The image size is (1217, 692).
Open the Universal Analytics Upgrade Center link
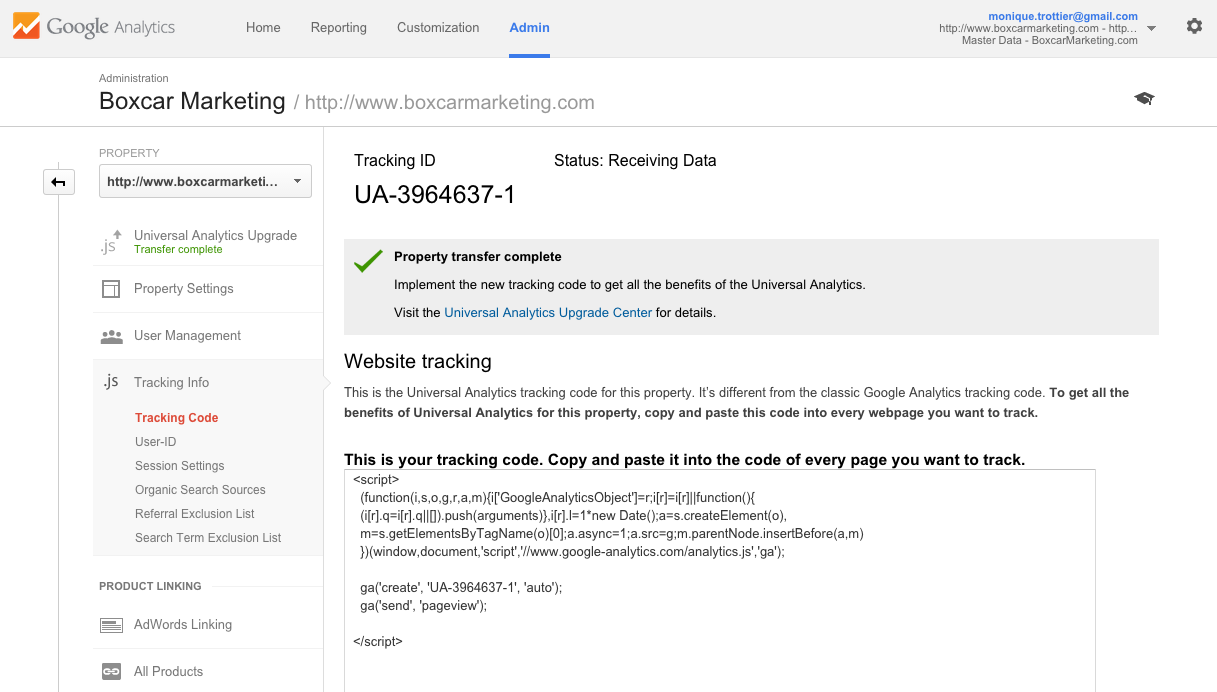(x=548, y=312)
